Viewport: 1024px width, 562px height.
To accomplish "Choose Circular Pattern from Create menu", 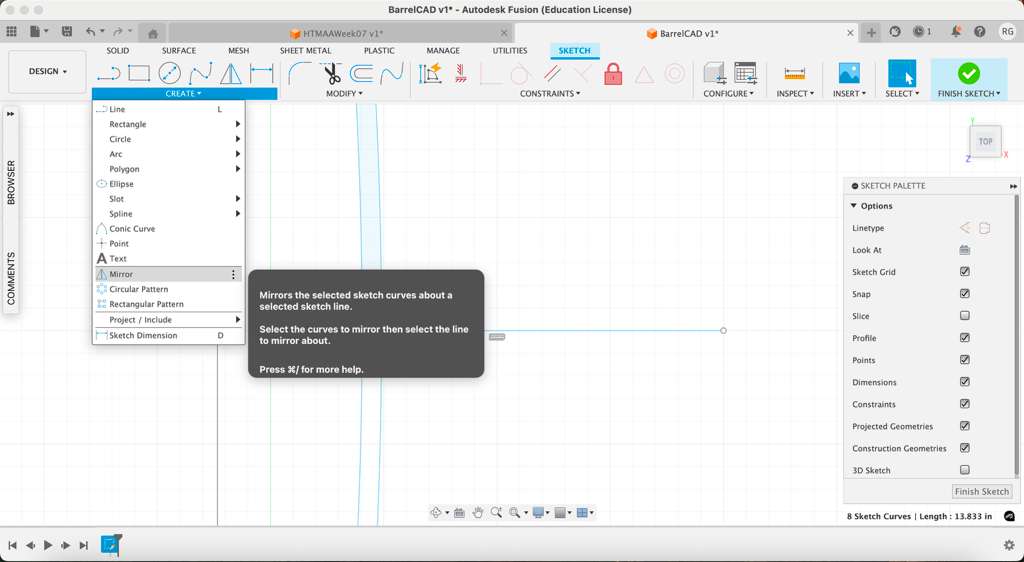I will point(139,289).
